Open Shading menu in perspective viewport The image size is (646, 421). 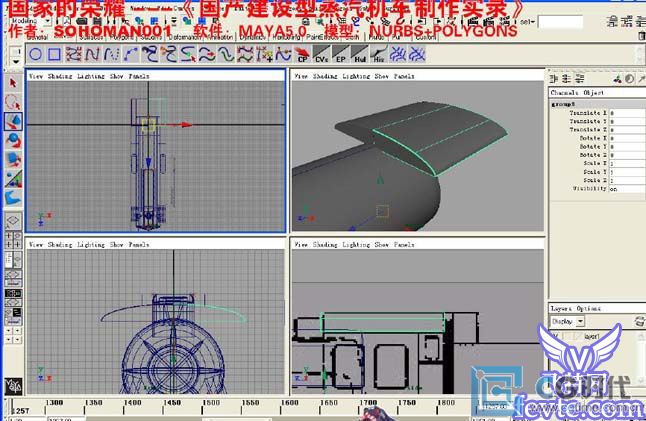(x=324, y=76)
